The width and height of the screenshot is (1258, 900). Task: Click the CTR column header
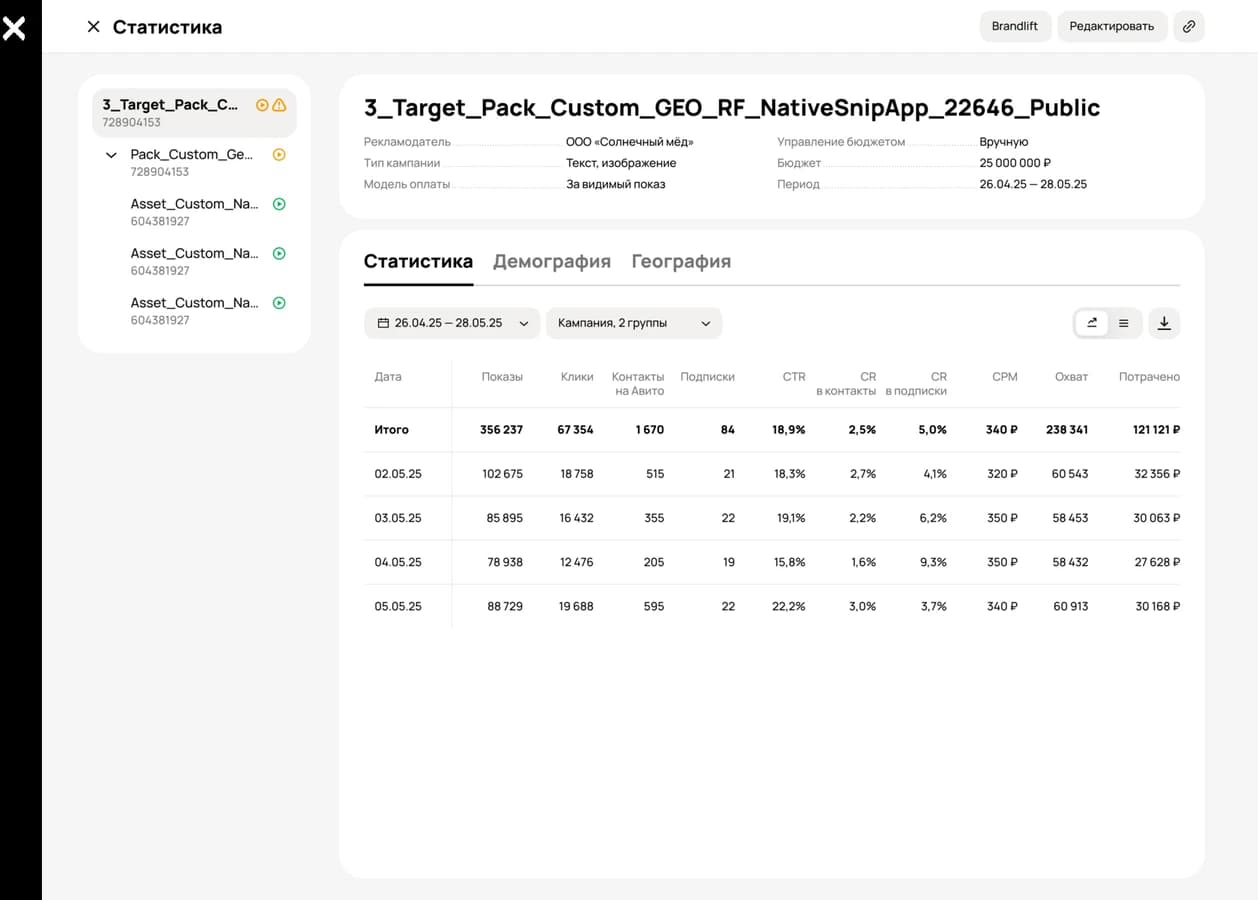click(x=794, y=377)
